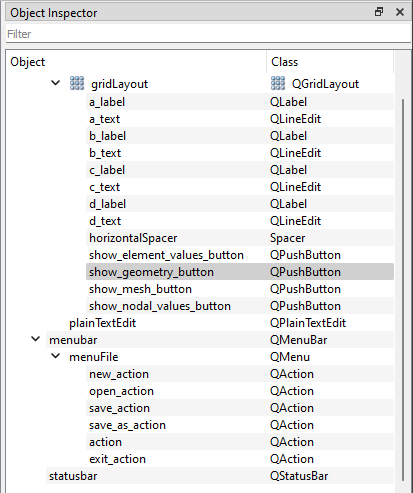
Task: Click the Spacer class cell
Action: tap(287, 238)
